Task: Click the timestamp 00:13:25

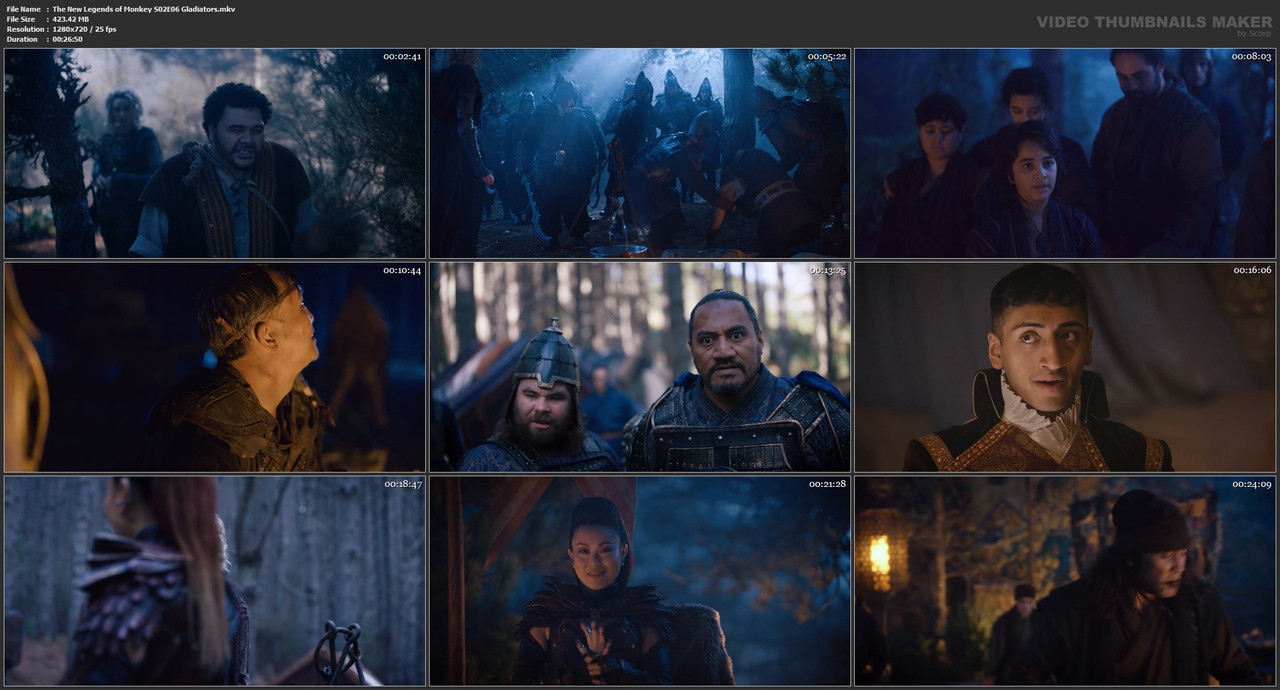Action: [x=827, y=270]
